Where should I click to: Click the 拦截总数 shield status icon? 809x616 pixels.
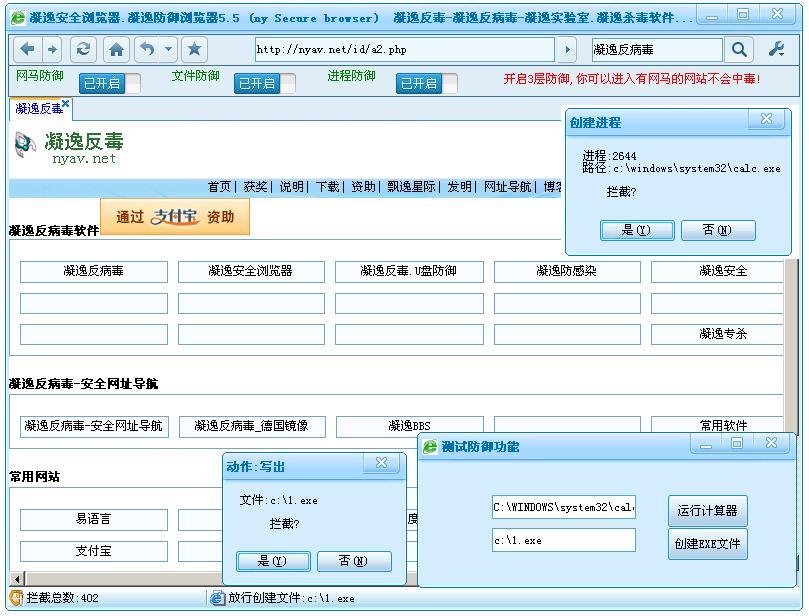[17, 598]
